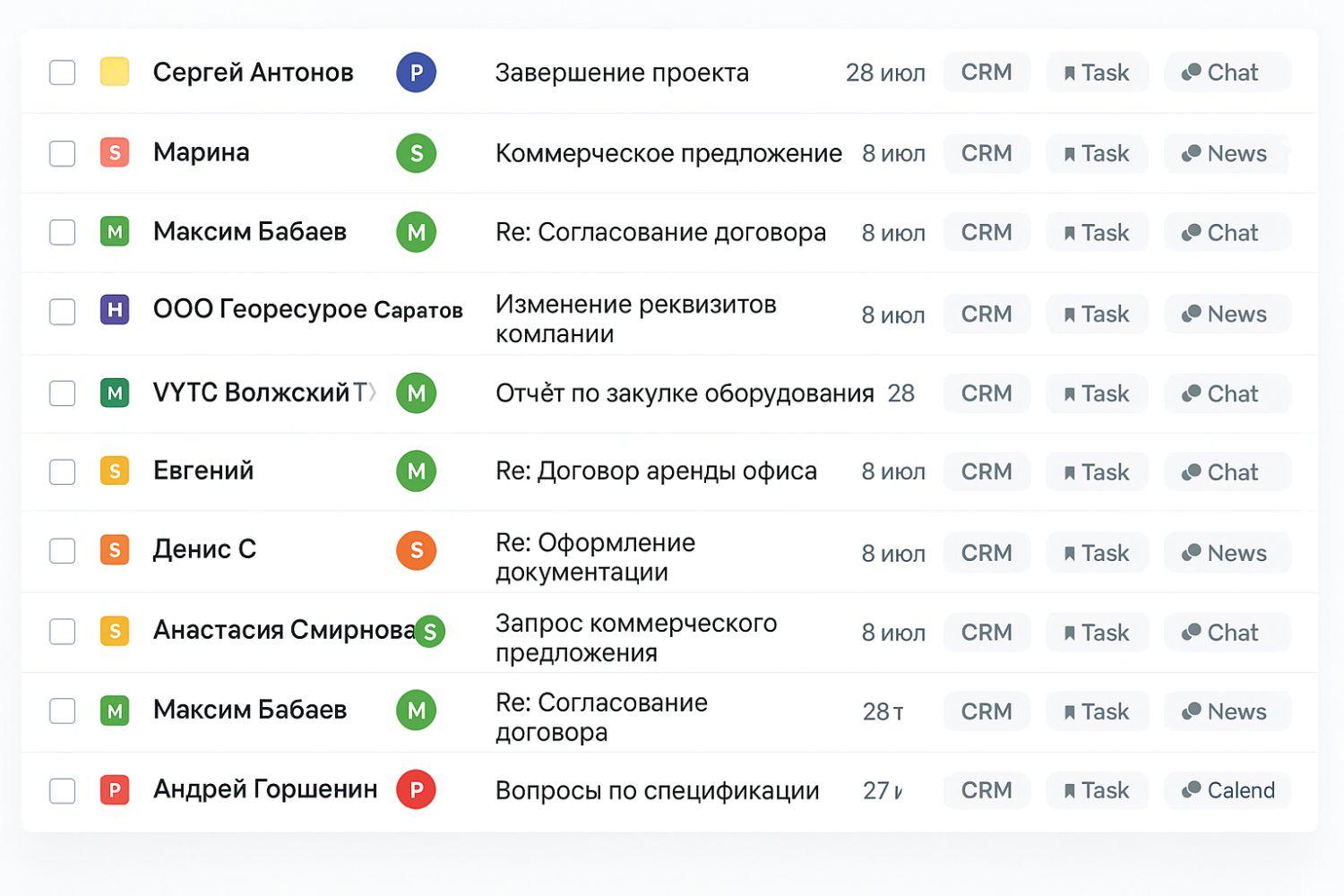The width and height of the screenshot is (1344, 896).
Task: Open the chat icon on Сергей Антонов's row
Action: (x=1227, y=73)
